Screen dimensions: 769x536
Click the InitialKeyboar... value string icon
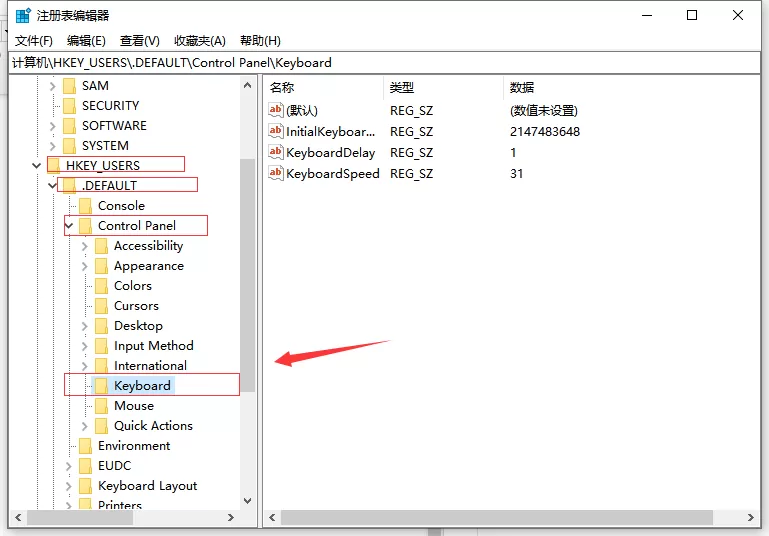(x=276, y=131)
